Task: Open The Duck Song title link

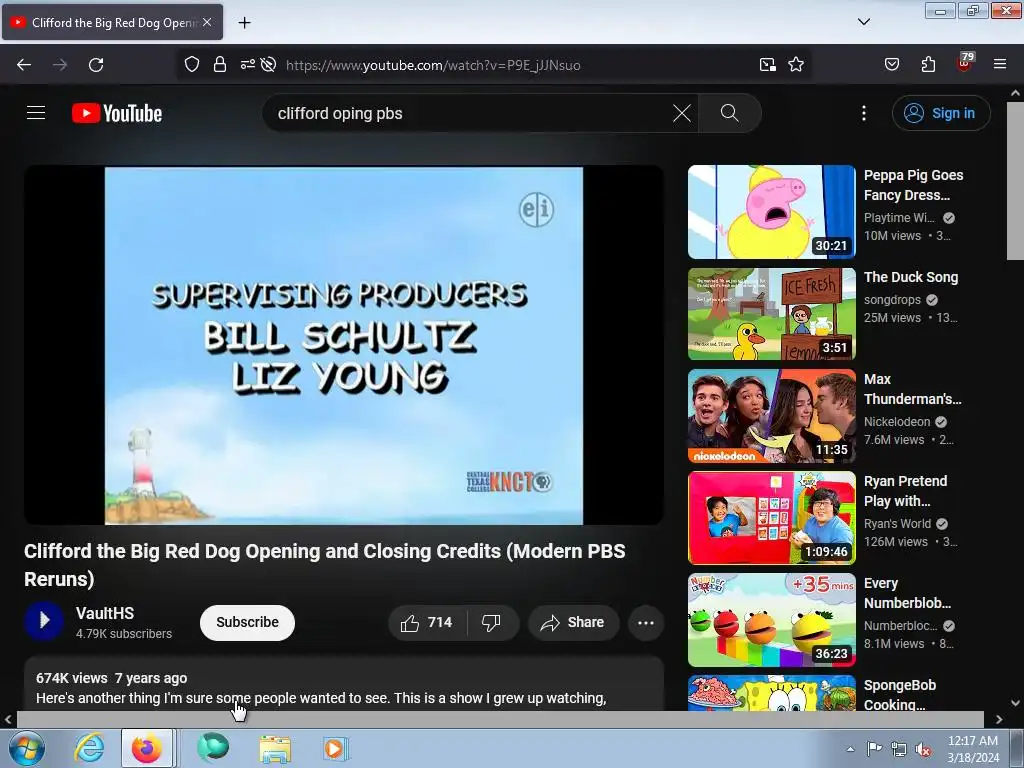Action: (x=910, y=277)
